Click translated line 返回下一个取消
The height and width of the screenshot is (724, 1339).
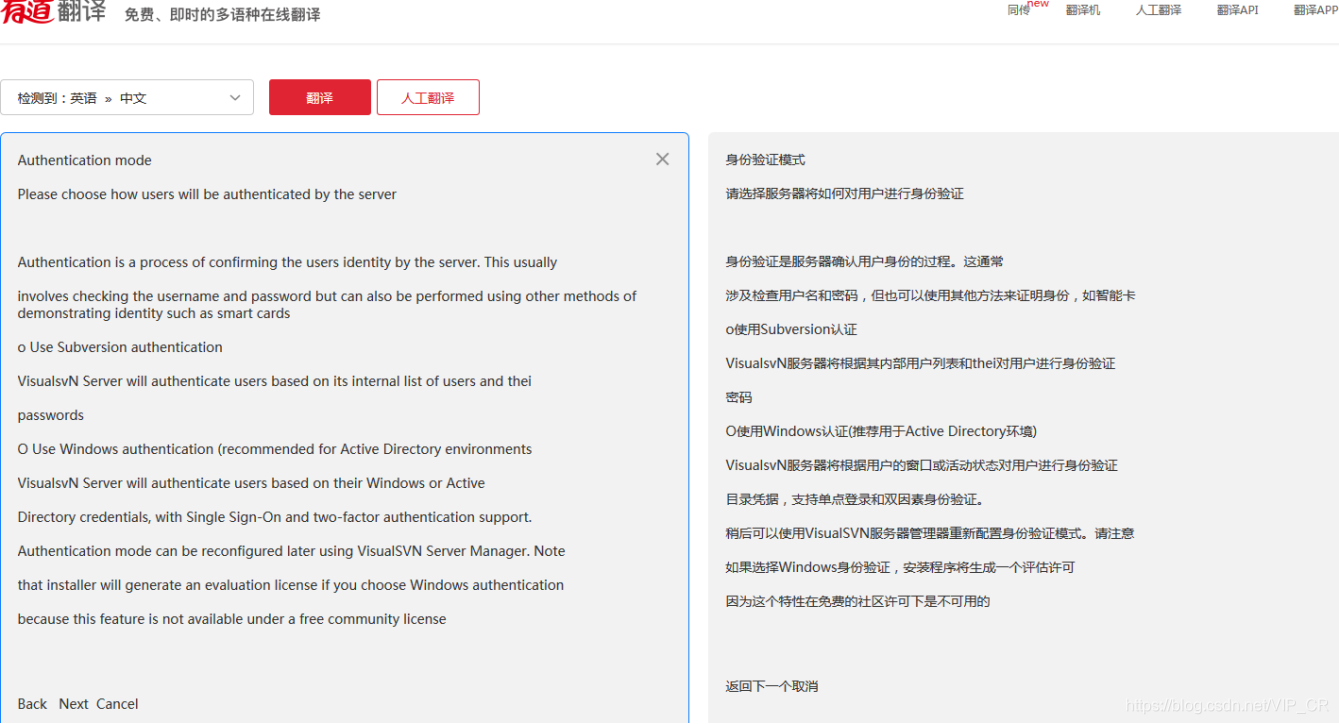(772, 686)
